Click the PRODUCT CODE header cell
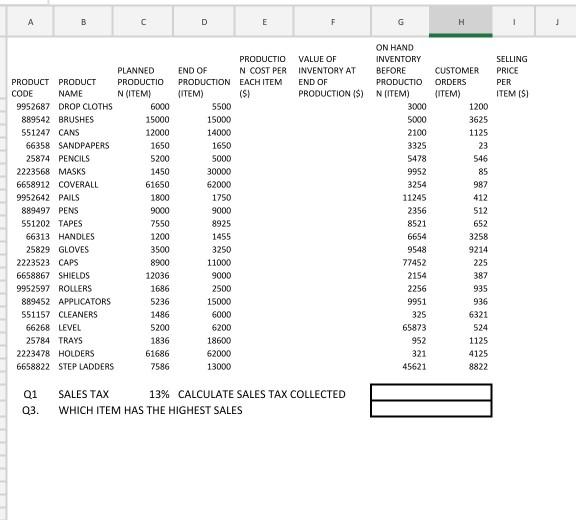Viewport: 576px width, 520px height. coord(30,88)
